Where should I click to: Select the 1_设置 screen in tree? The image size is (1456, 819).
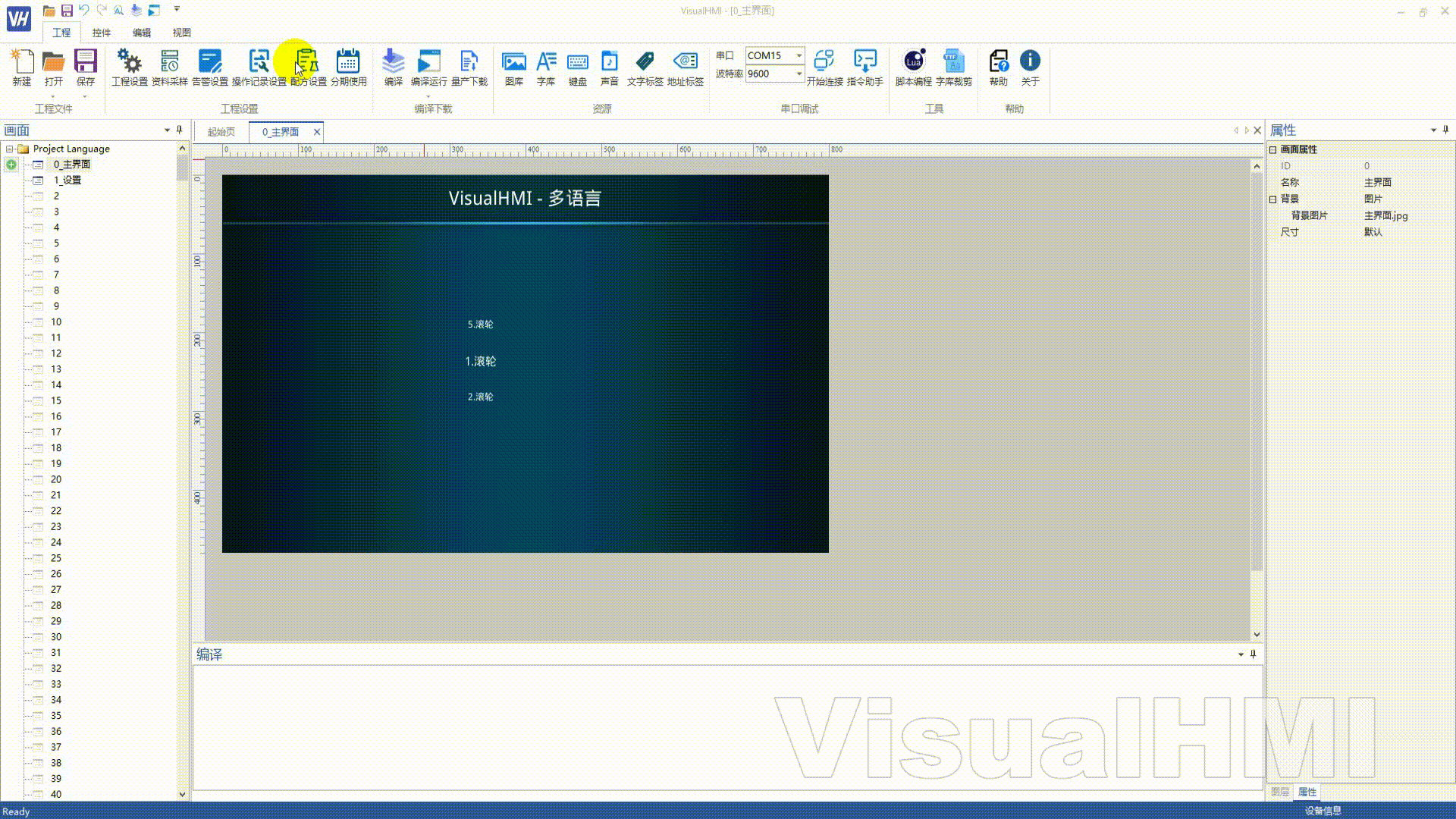click(x=67, y=180)
